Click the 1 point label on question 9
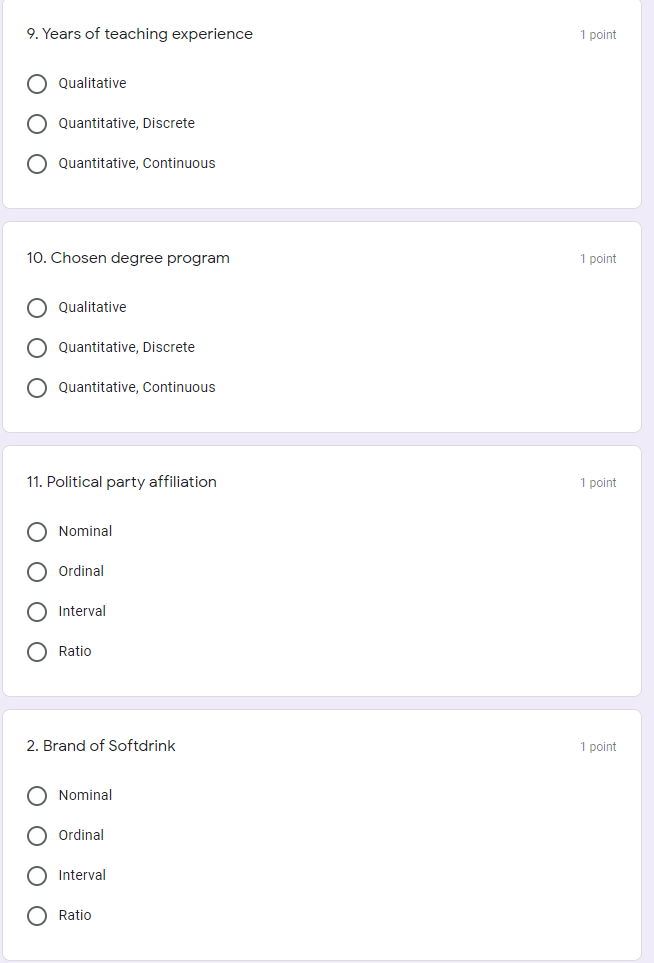Viewport: 654px width, 963px height. coord(598,34)
